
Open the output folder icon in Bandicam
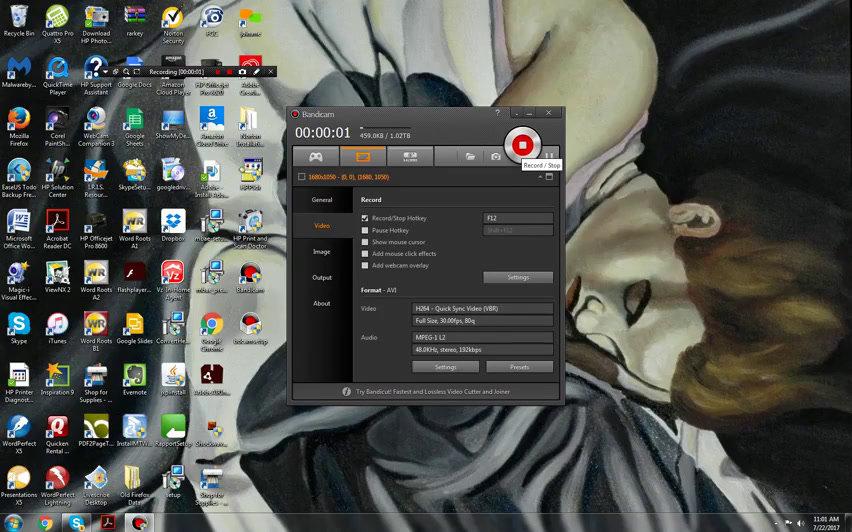tap(471, 157)
